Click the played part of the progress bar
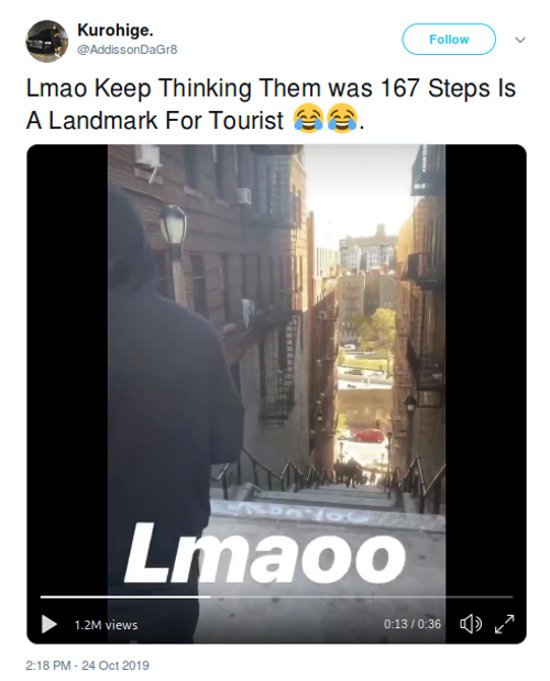This screenshot has height=681, width=550. pyautogui.click(x=126, y=597)
